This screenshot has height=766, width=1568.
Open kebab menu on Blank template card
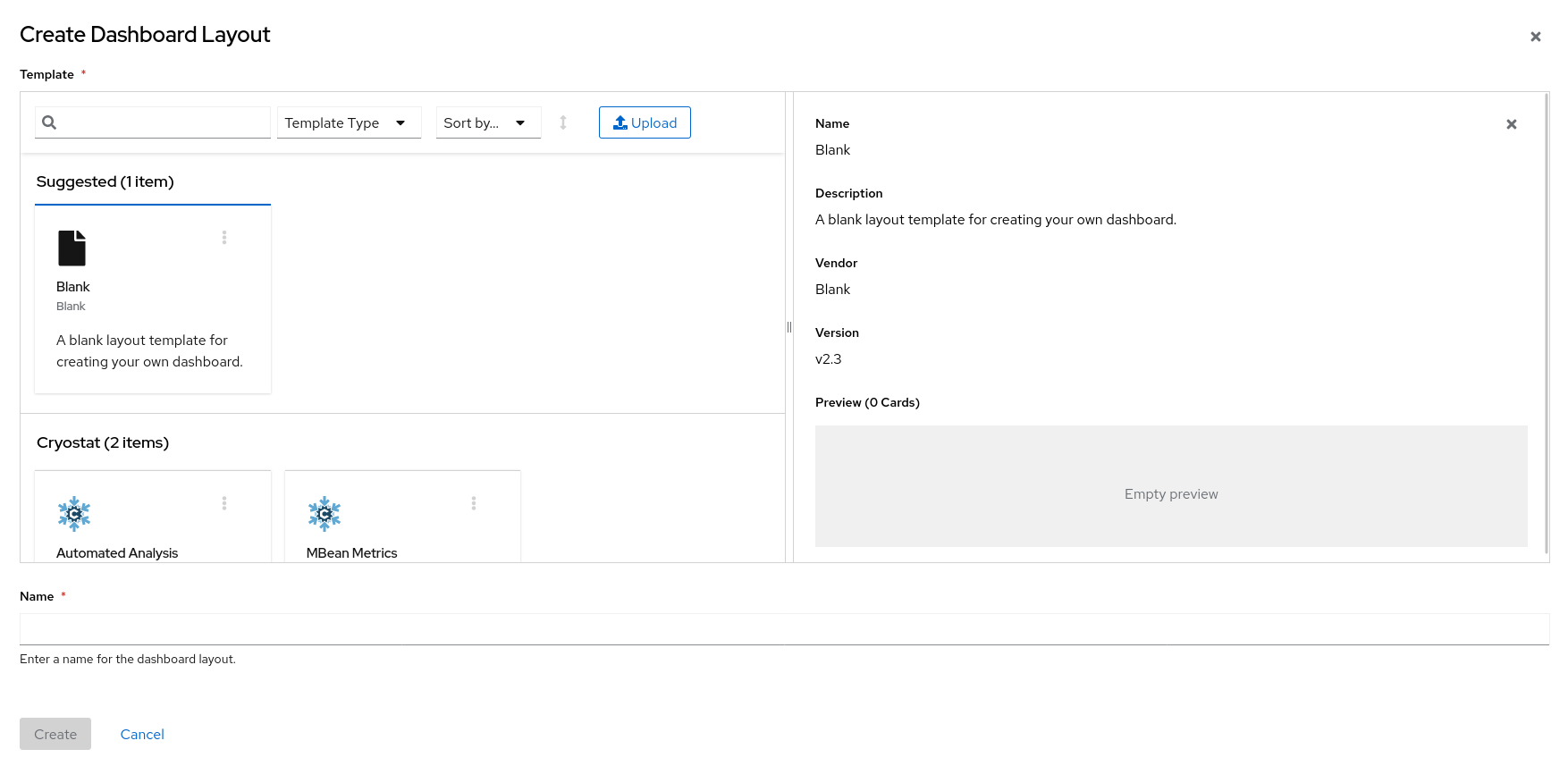coord(224,238)
